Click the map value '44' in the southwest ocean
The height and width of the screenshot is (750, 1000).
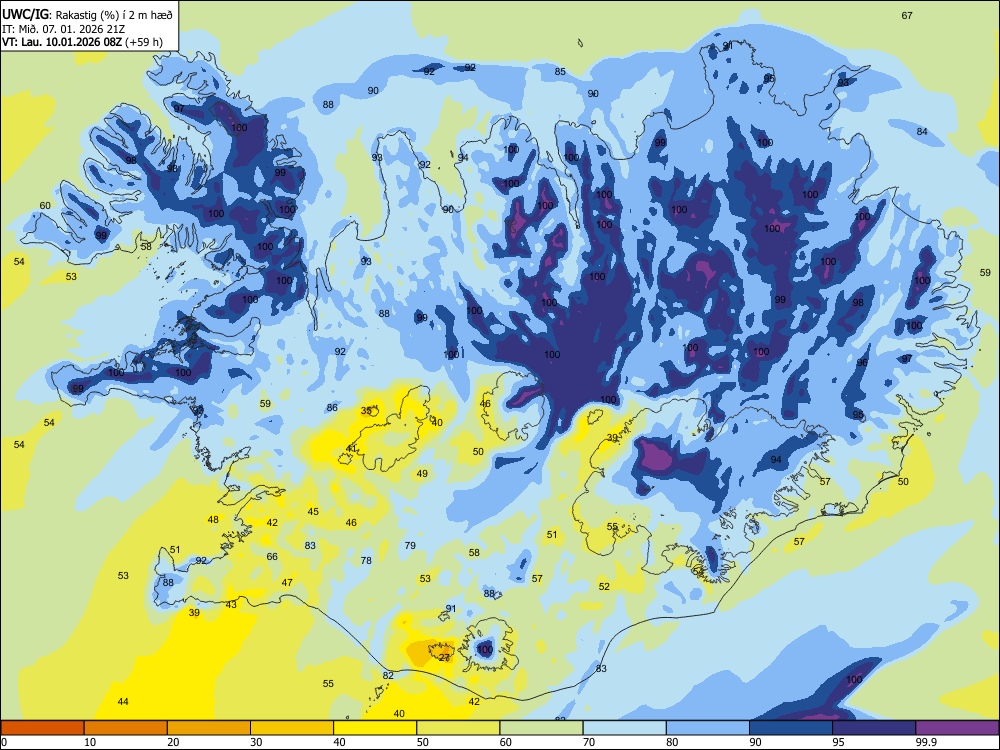pos(123,702)
